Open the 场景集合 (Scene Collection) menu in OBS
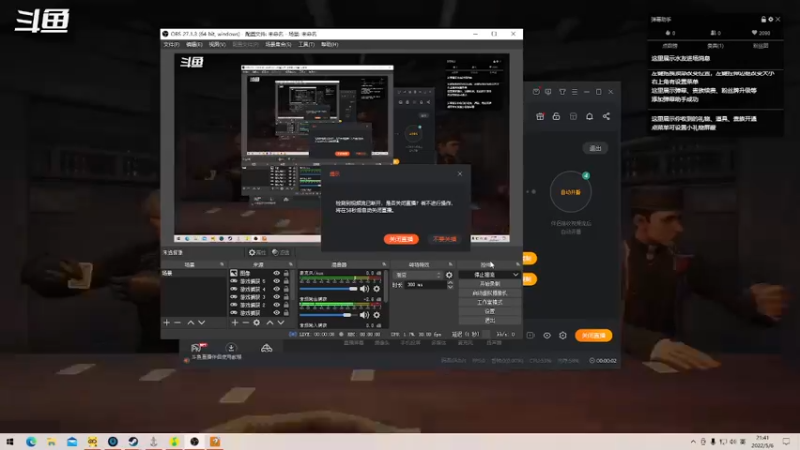This screenshot has height=450, width=800. pyautogui.click(x=278, y=44)
